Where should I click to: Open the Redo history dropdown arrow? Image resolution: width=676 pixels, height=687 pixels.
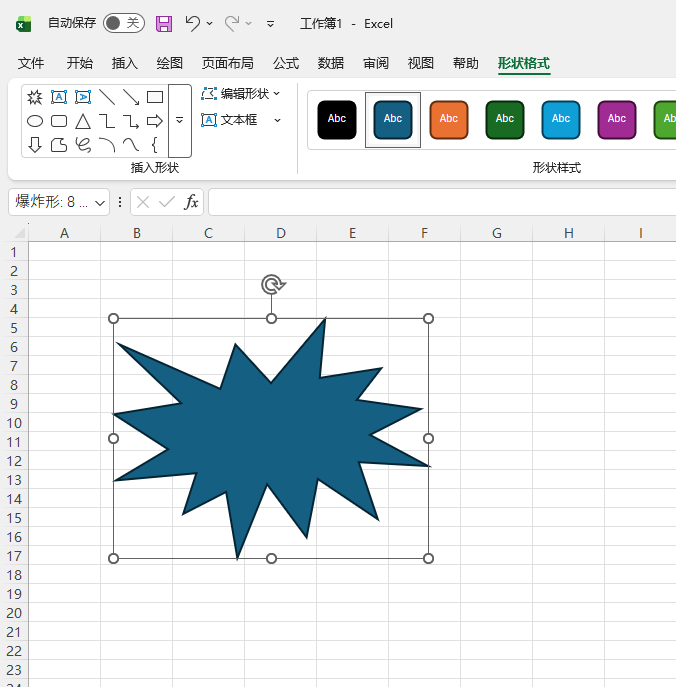pos(248,23)
